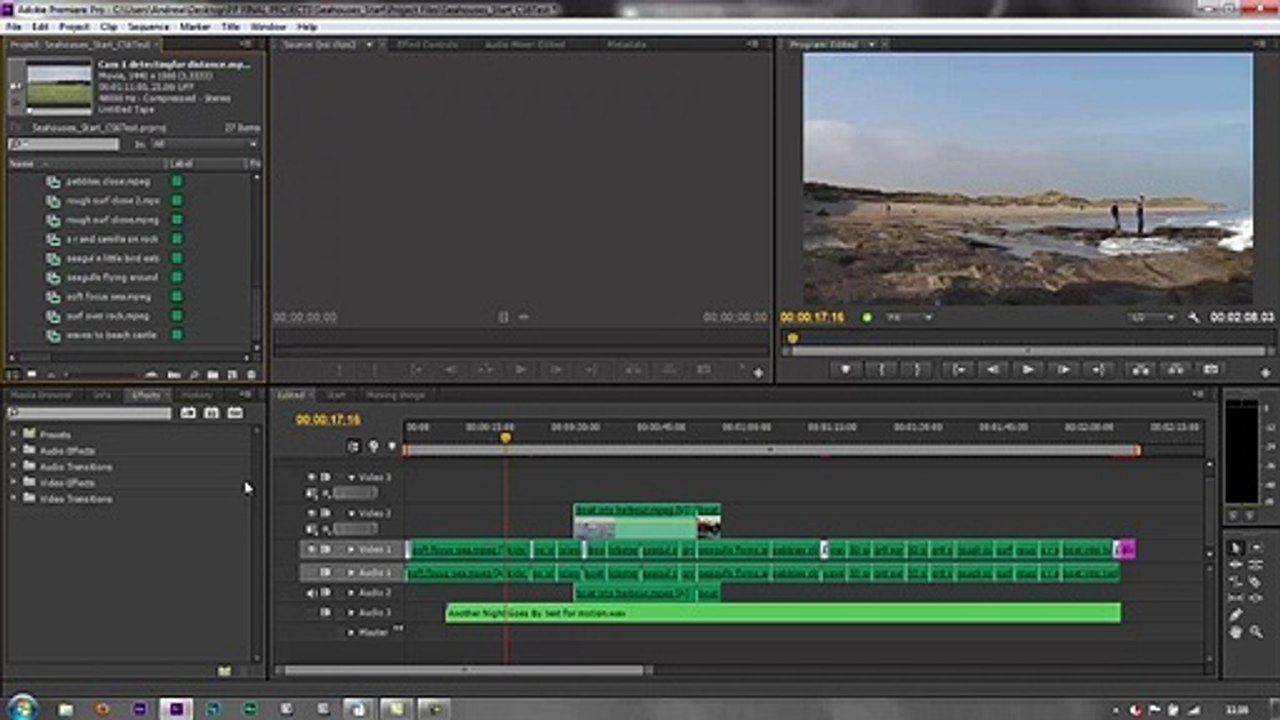1280x720 pixels.
Task: Toggle Video 1 track output eye
Action: [x=311, y=549]
